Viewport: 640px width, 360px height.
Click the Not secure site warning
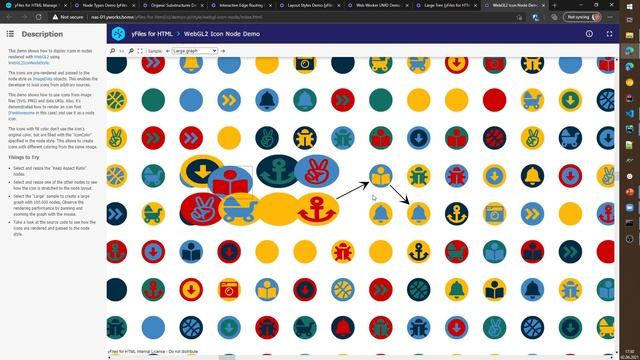click(68, 17)
